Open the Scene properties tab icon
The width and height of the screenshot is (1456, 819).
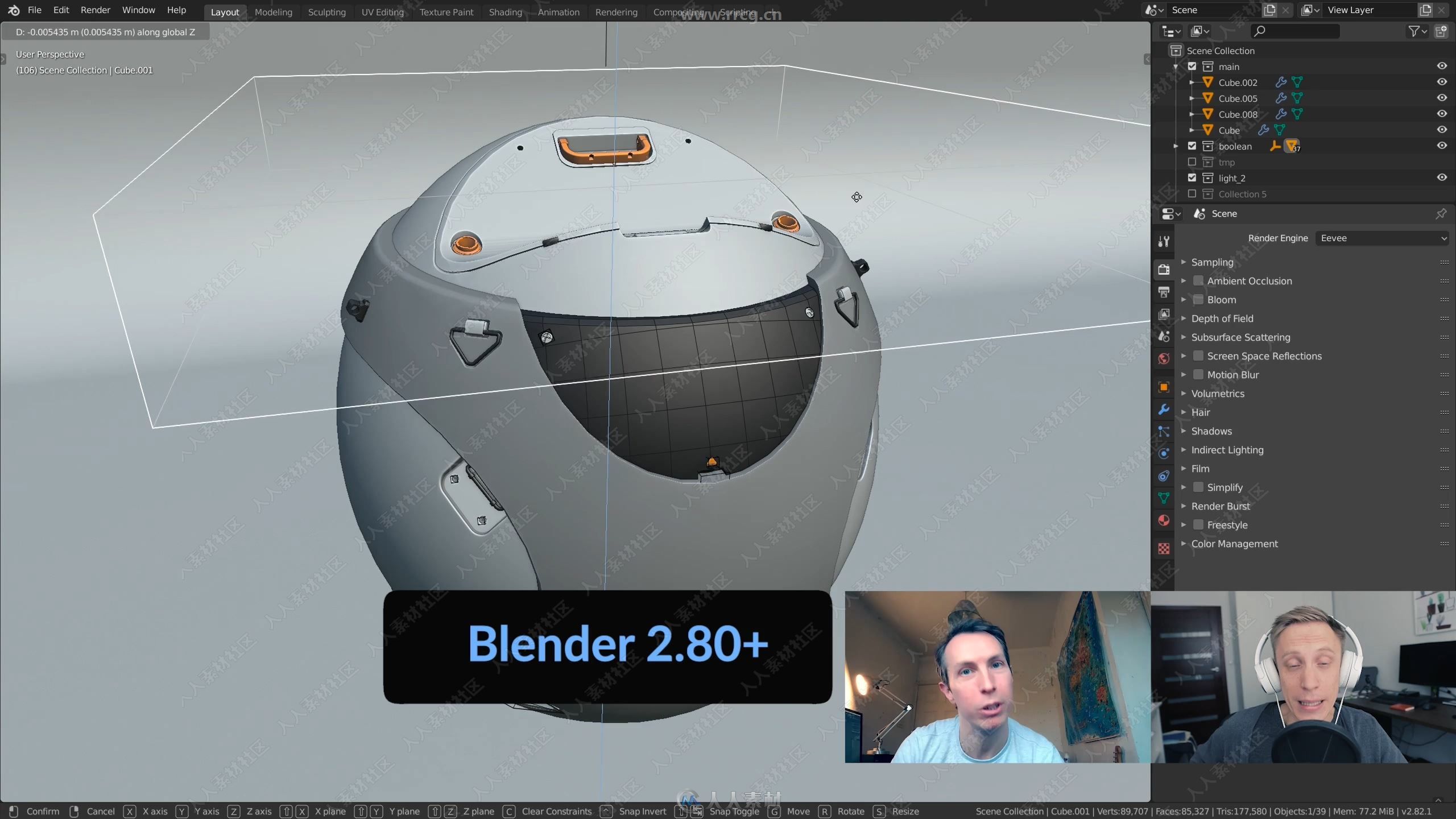click(x=1164, y=336)
